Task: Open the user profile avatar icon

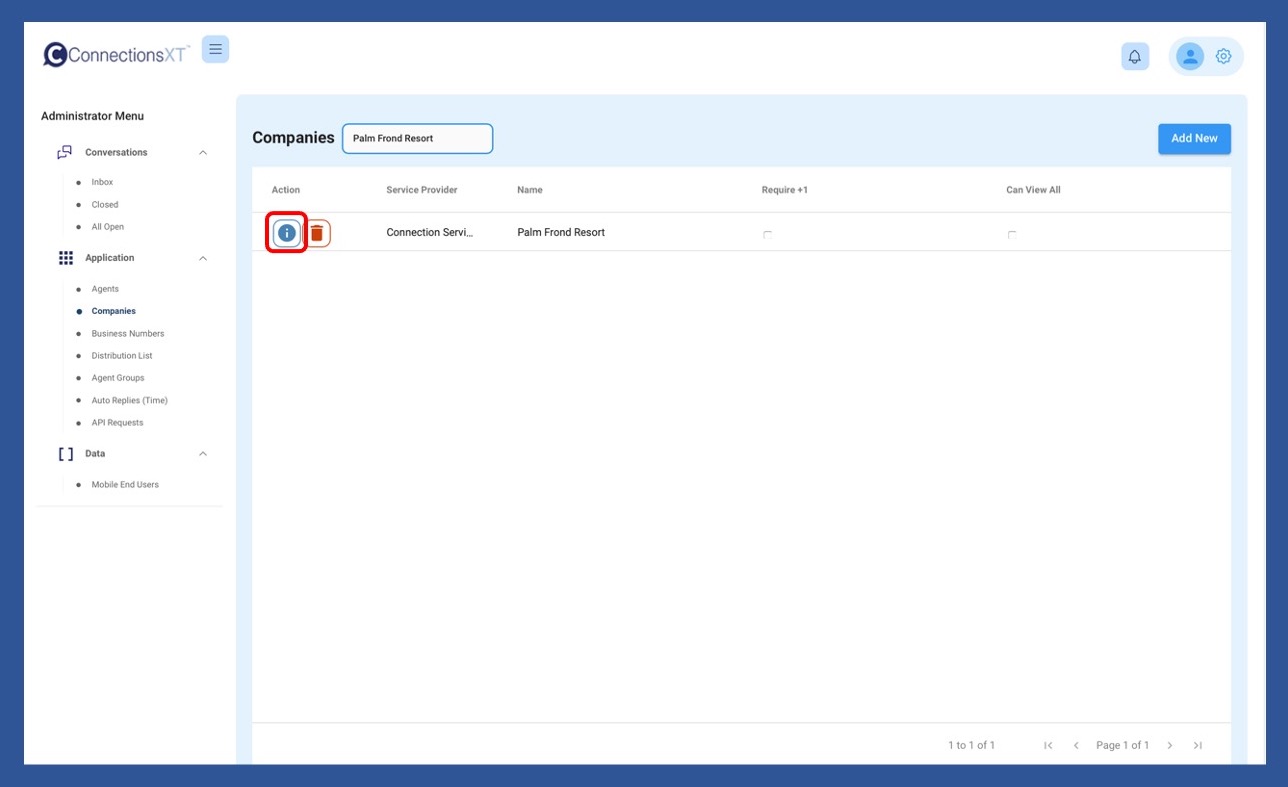Action: pos(1189,57)
